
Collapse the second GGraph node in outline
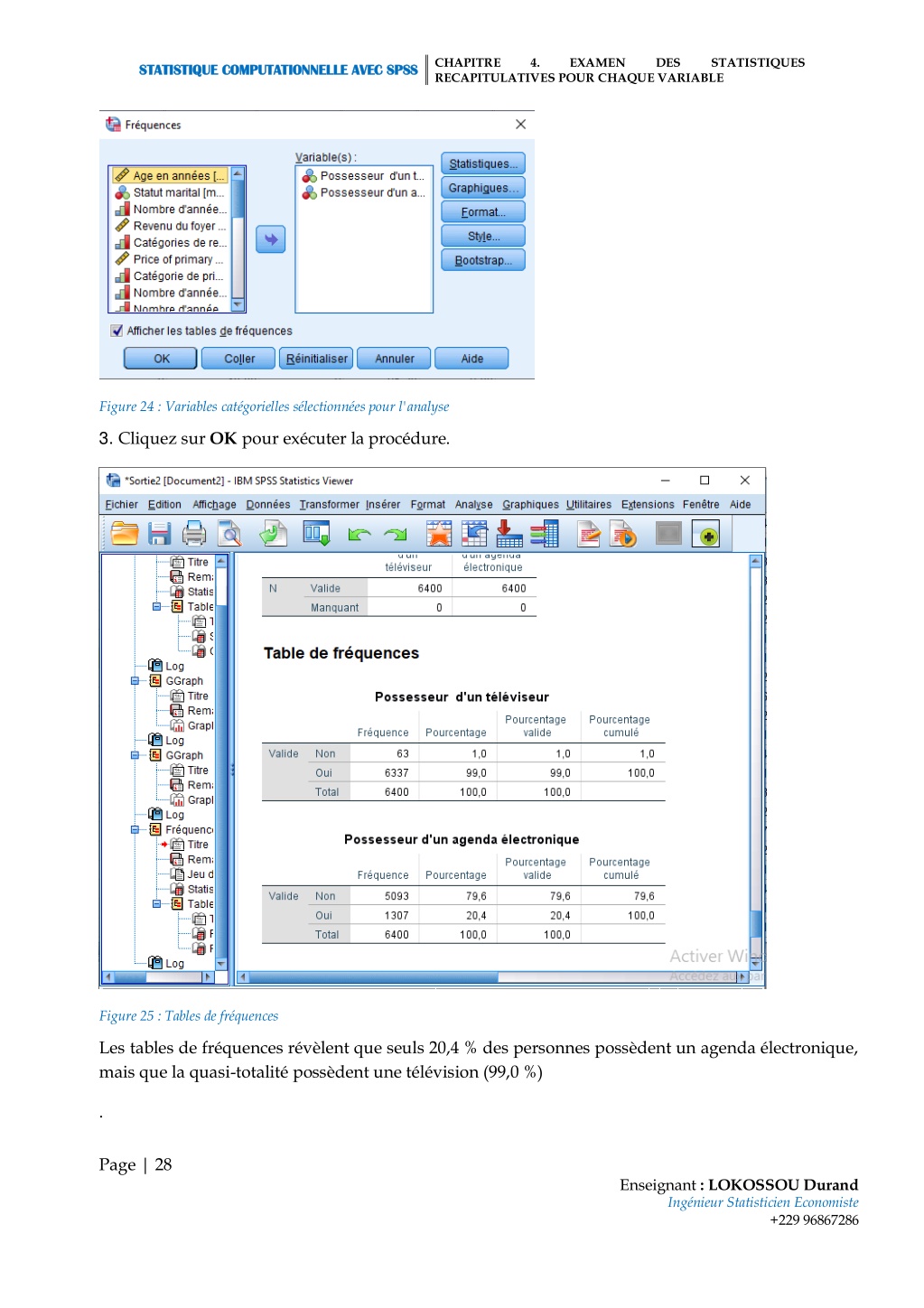[x=135, y=755]
